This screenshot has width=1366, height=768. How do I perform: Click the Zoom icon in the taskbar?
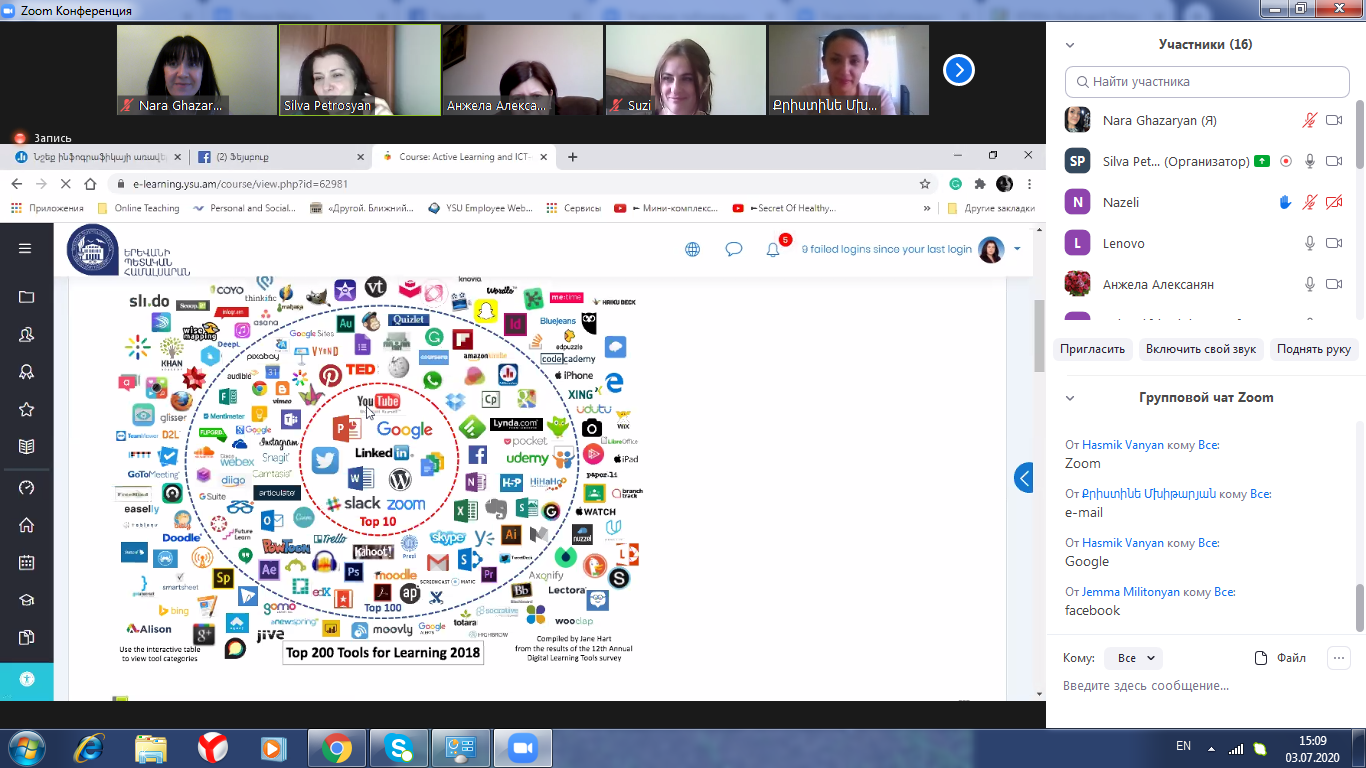pyautogui.click(x=522, y=748)
